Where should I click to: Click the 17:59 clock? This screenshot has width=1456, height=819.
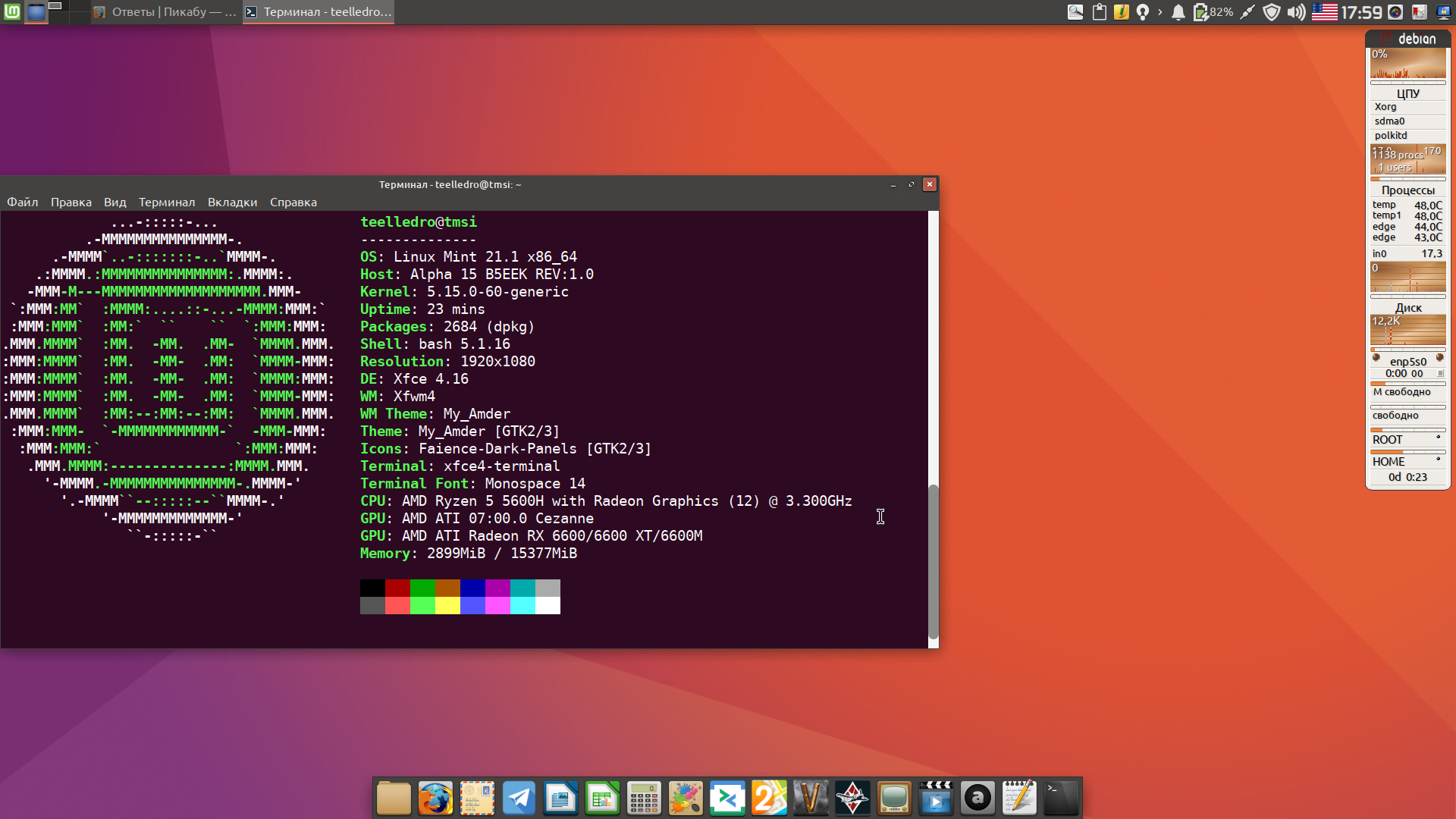pos(1361,12)
